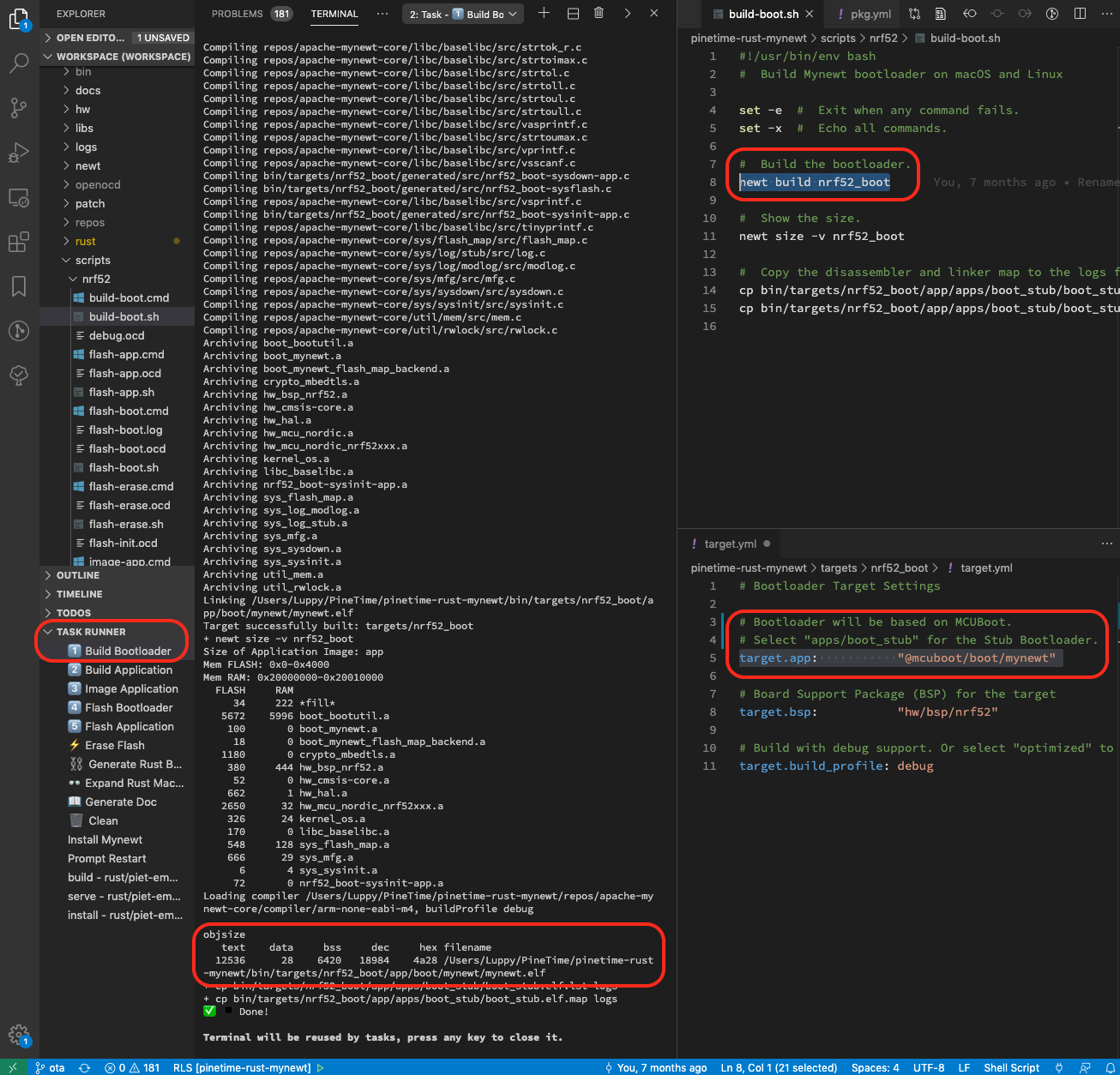Add a new terminal with plus icon
Image resolution: width=1120 pixels, height=1075 pixels.
pyautogui.click(x=544, y=14)
